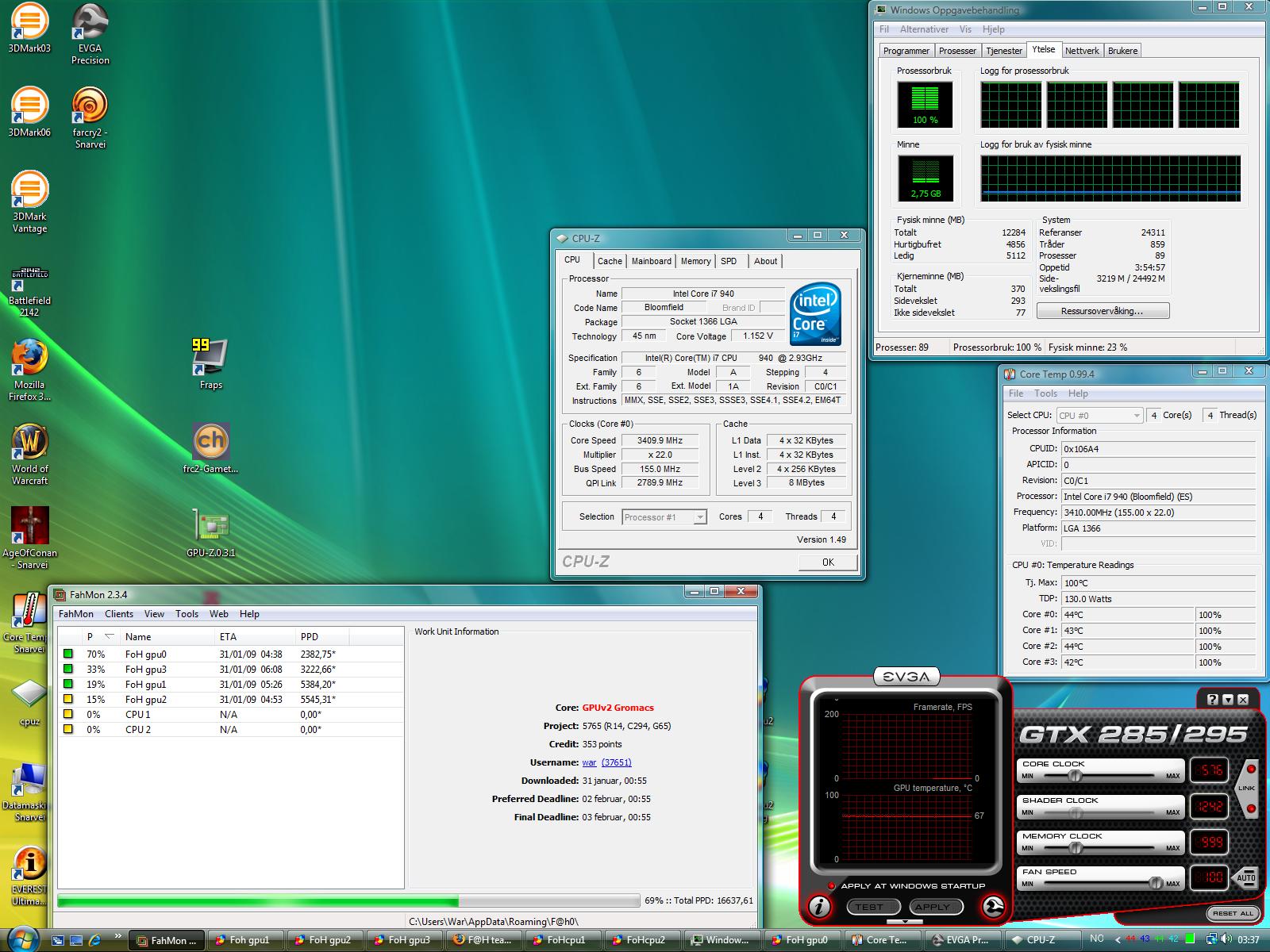Open EVGA Precision wrench settings icon
Viewport: 1270px width, 952px height.
coord(993,906)
